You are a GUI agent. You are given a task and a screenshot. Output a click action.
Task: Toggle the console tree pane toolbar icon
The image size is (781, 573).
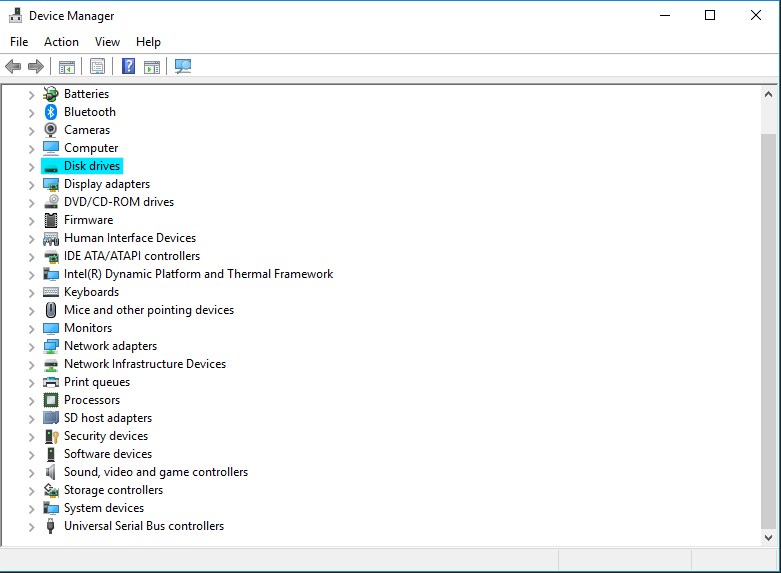pos(67,66)
